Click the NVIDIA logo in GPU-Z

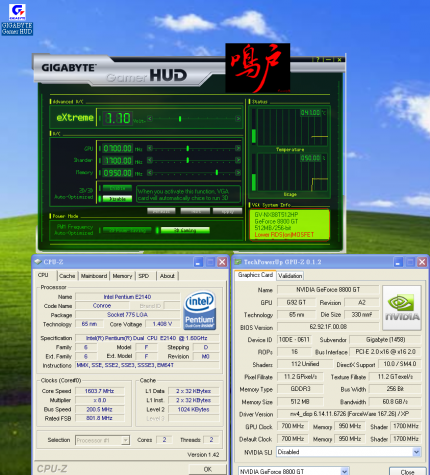pos(402,308)
